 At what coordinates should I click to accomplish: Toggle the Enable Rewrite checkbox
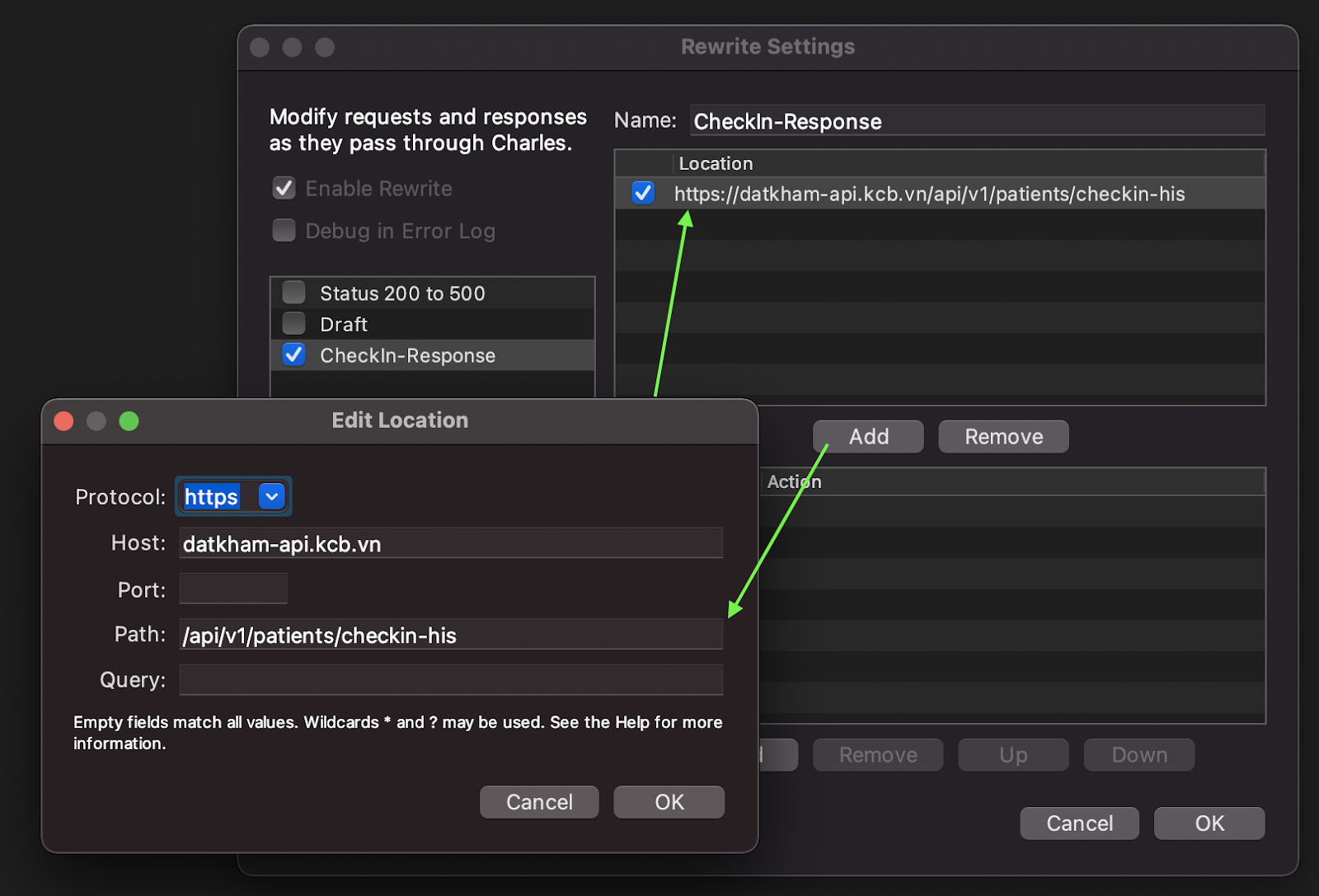pyautogui.click(x=284, y=189)
